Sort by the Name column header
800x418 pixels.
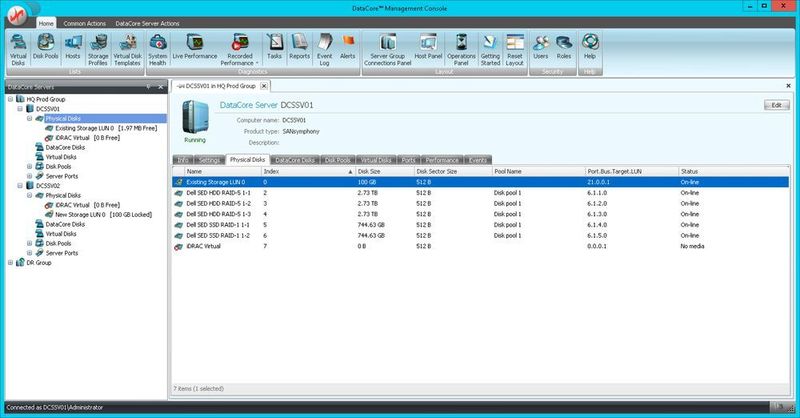[x=222, y=171]
